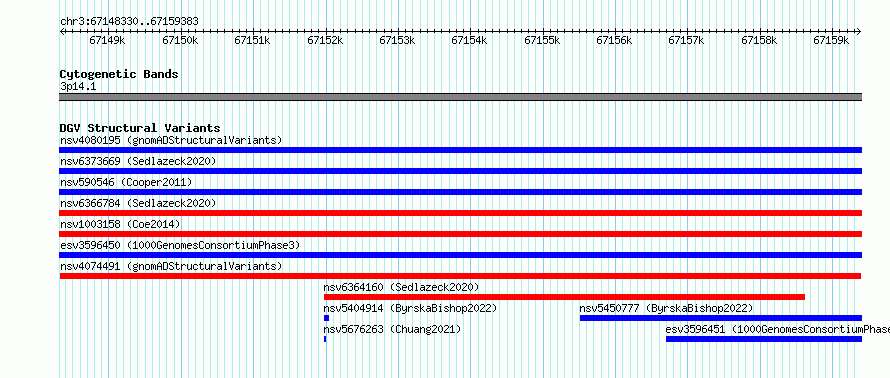Click the nsv4074491 red variant bar

(x=460, y=276)
